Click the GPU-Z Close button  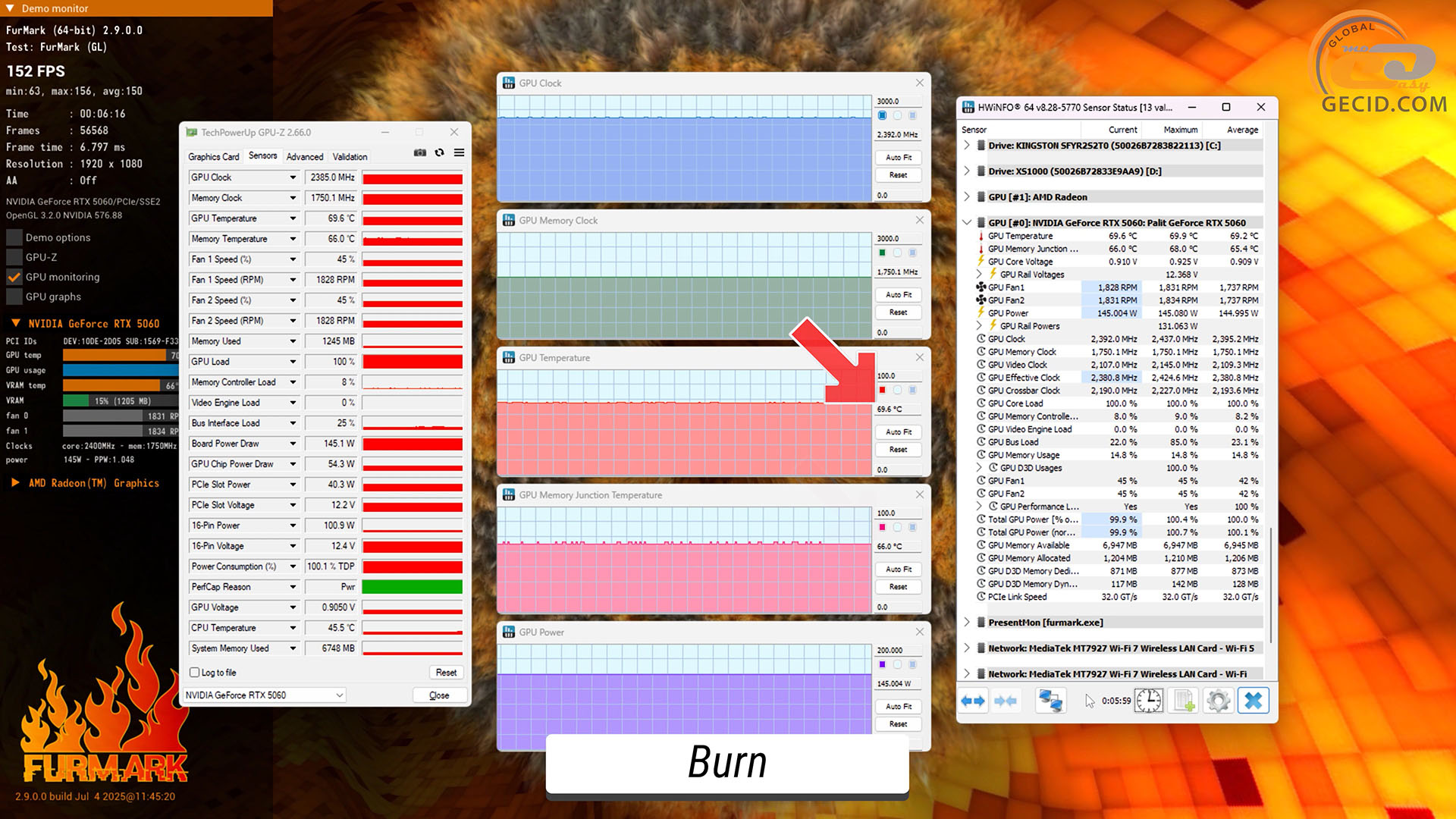click(x=439, y=695)
